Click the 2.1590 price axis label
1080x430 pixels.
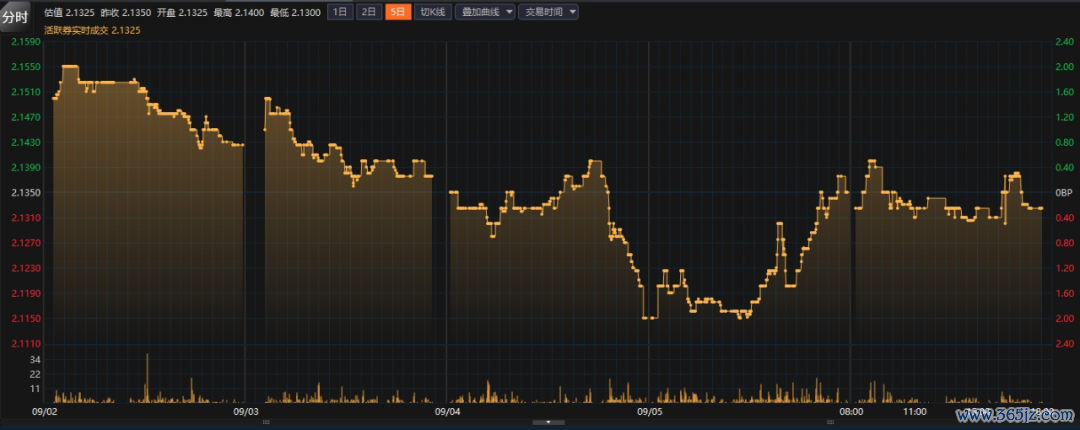tap(26, 42)
